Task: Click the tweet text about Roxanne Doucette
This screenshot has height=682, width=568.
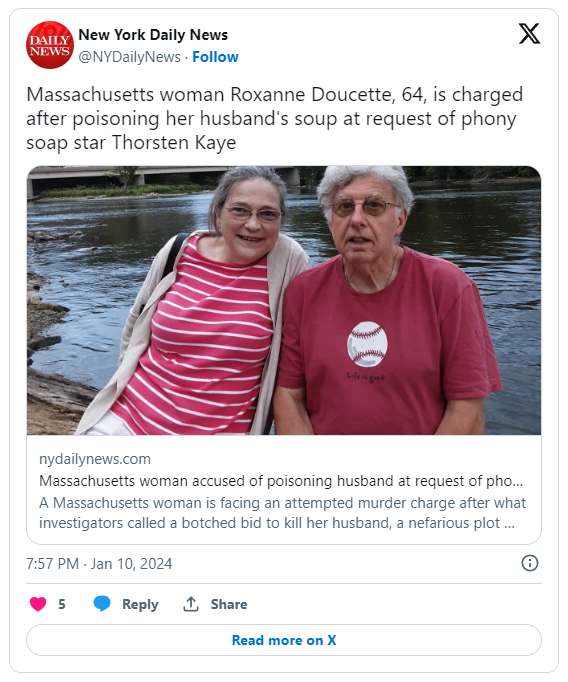Action: point(274,118)
